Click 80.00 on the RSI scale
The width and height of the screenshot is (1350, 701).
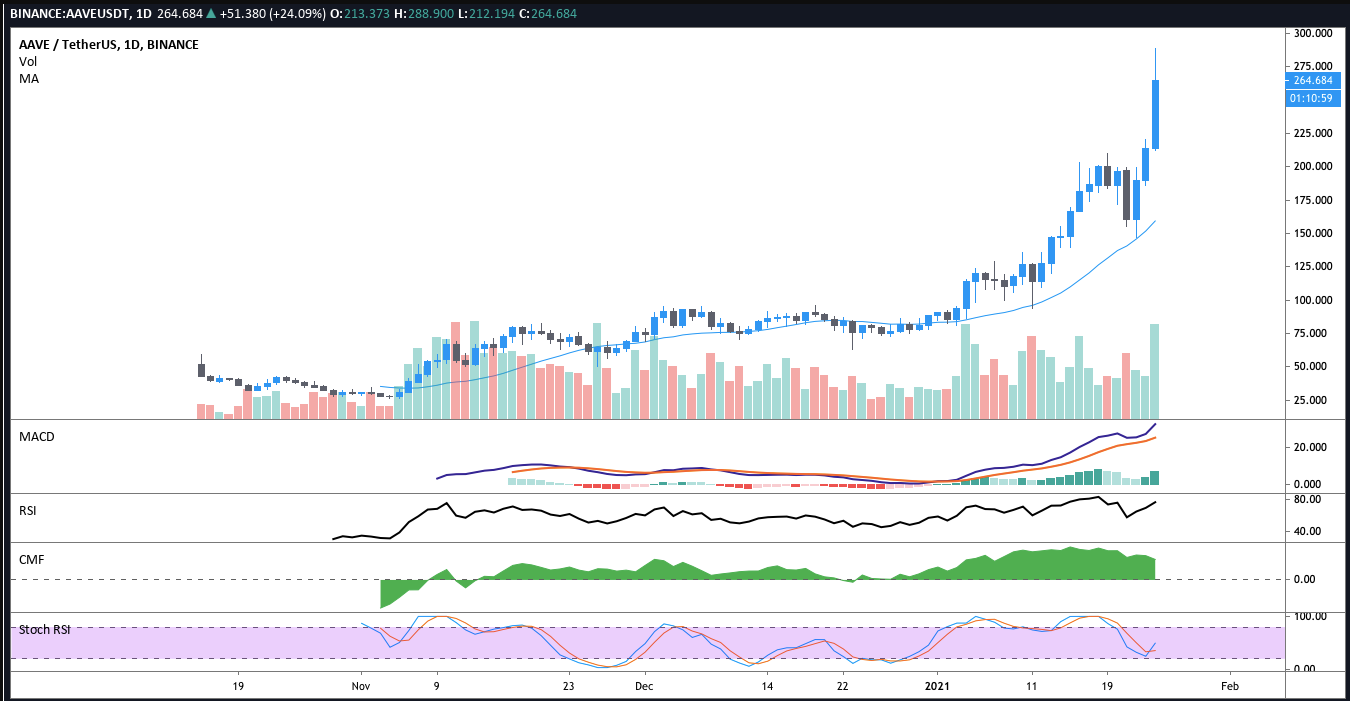click(x=1303, y=498)
